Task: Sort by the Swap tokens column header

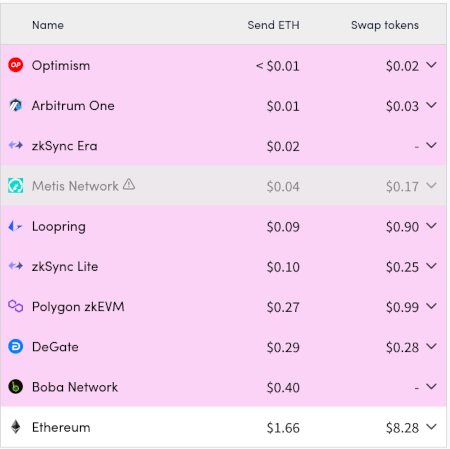Action: [x=385, y=25]
